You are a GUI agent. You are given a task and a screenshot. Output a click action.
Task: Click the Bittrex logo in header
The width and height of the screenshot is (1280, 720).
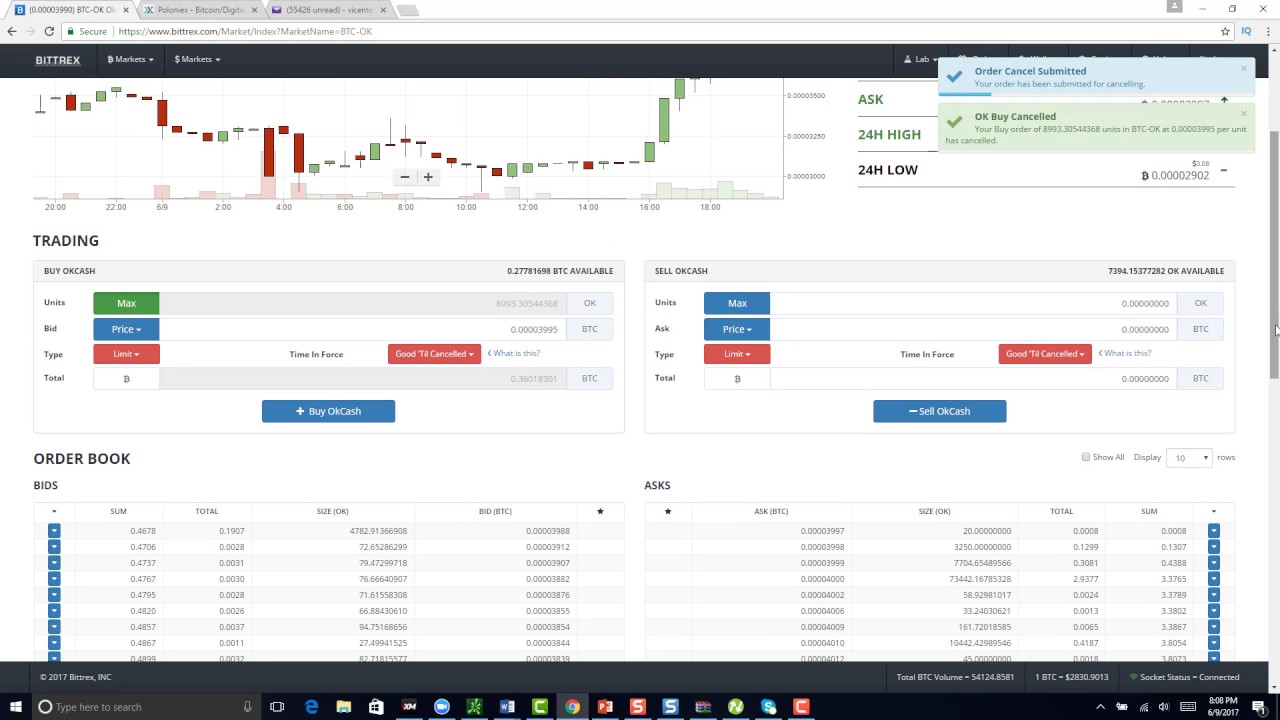click(x=57, y=60)
